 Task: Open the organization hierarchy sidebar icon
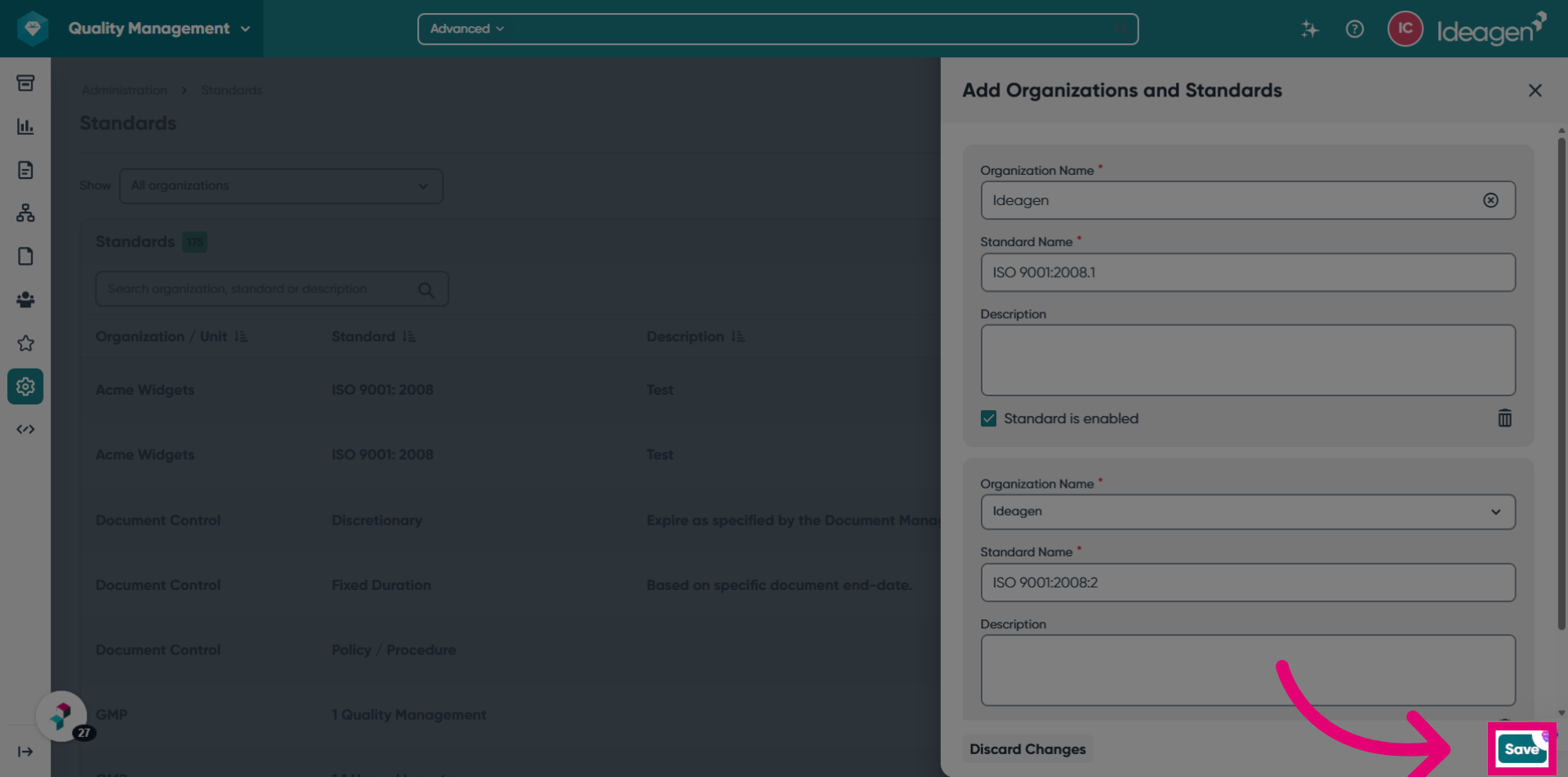(25, 213)
